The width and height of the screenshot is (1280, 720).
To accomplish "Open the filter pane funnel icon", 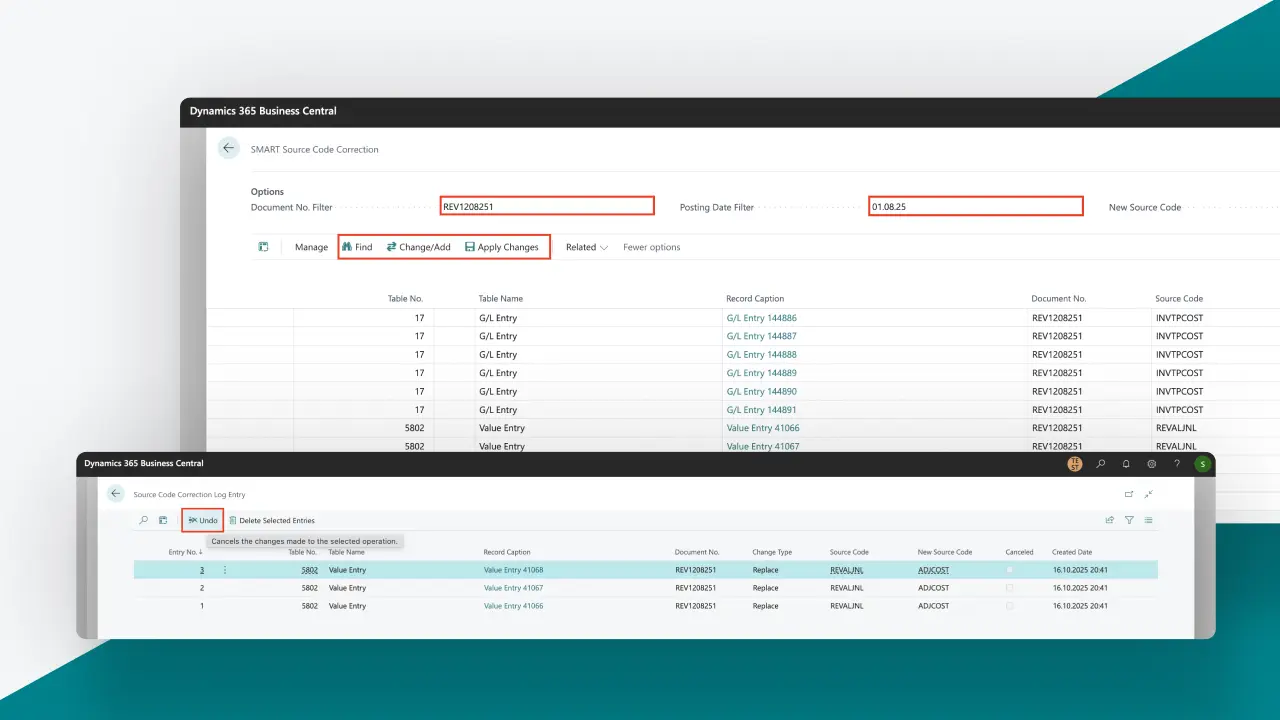I will point(1129,520).
